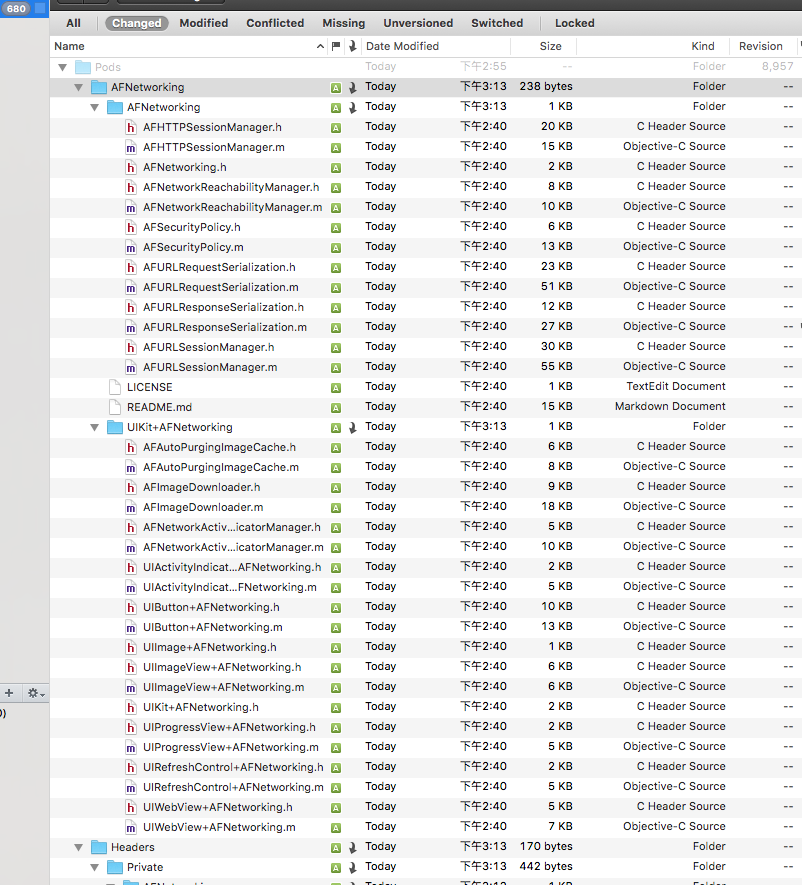Select the UIKit+AFNetworking.h file name
Viewport: 802px width, 885px height.
(201, 707)
